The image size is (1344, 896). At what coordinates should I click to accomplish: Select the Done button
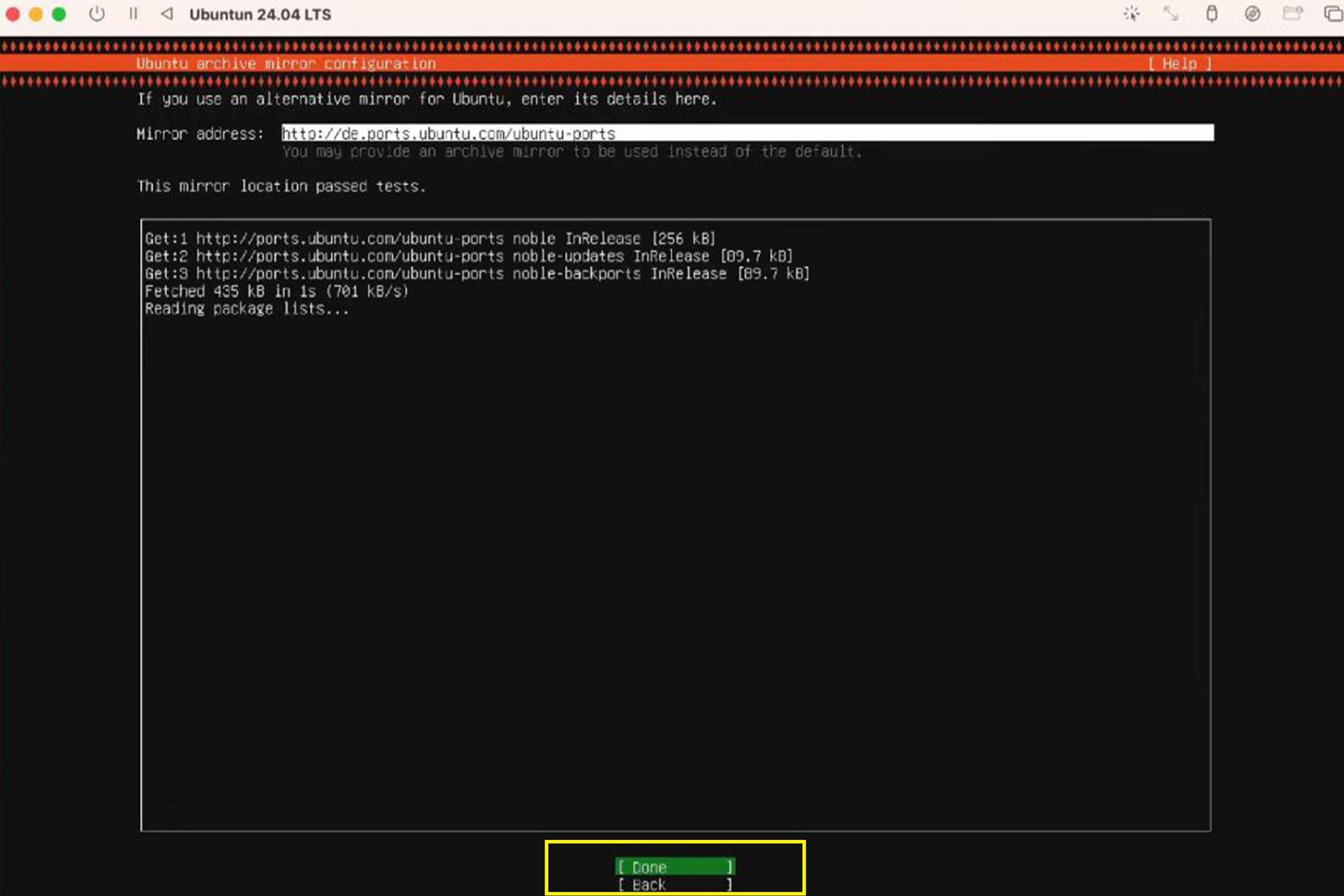click(x=675, y=867)
